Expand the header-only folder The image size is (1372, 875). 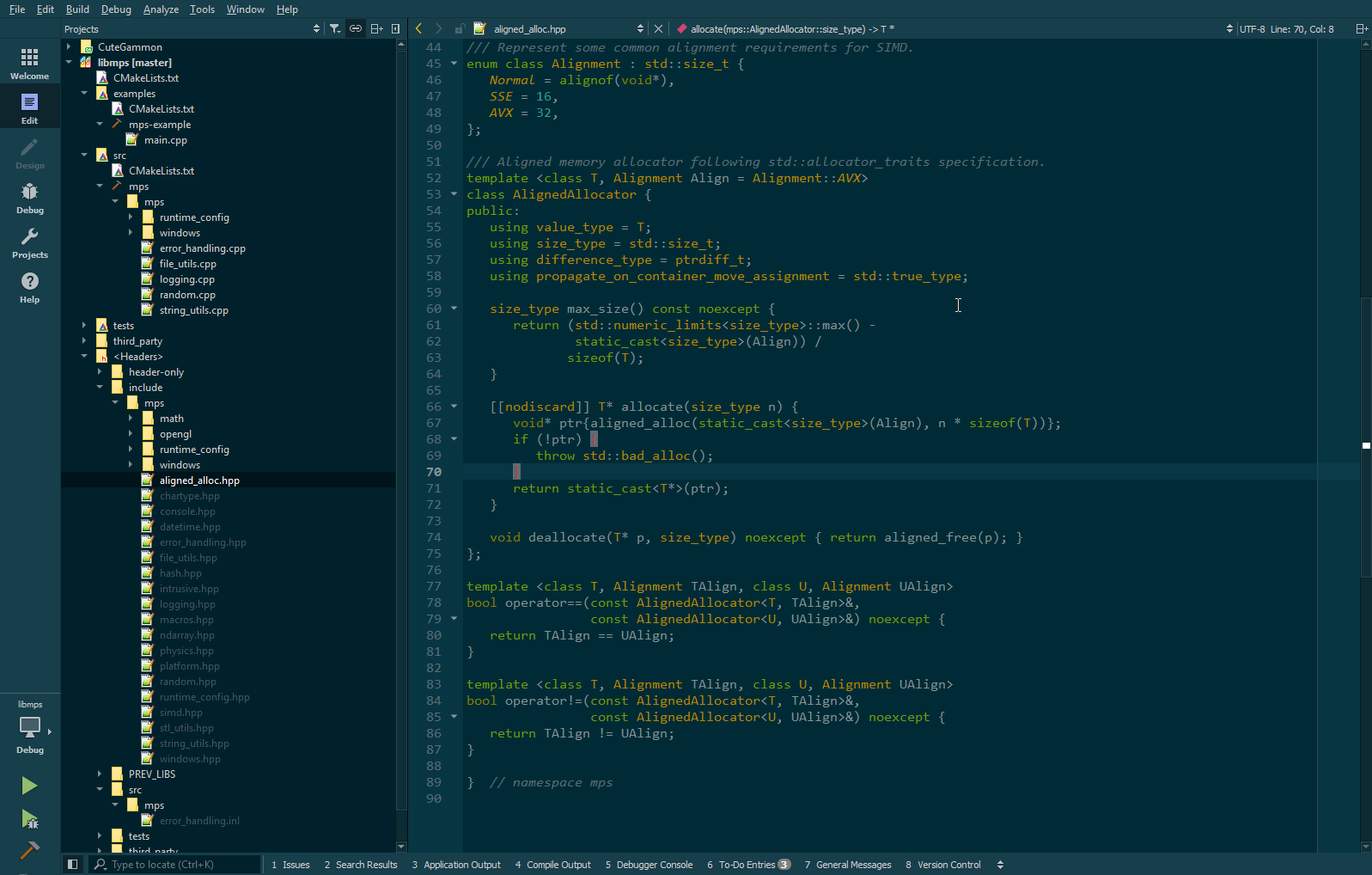click(x=100, y=372)
